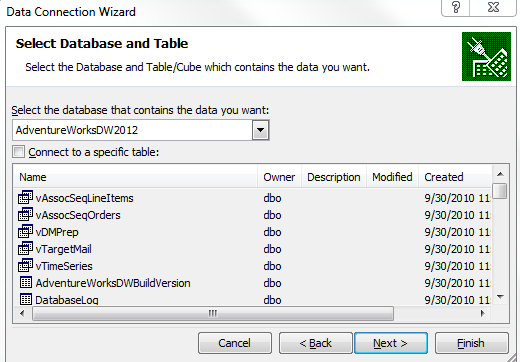Proceed with the Next > button
Viewport: 520px width, 362px height.
pos(391,343)
